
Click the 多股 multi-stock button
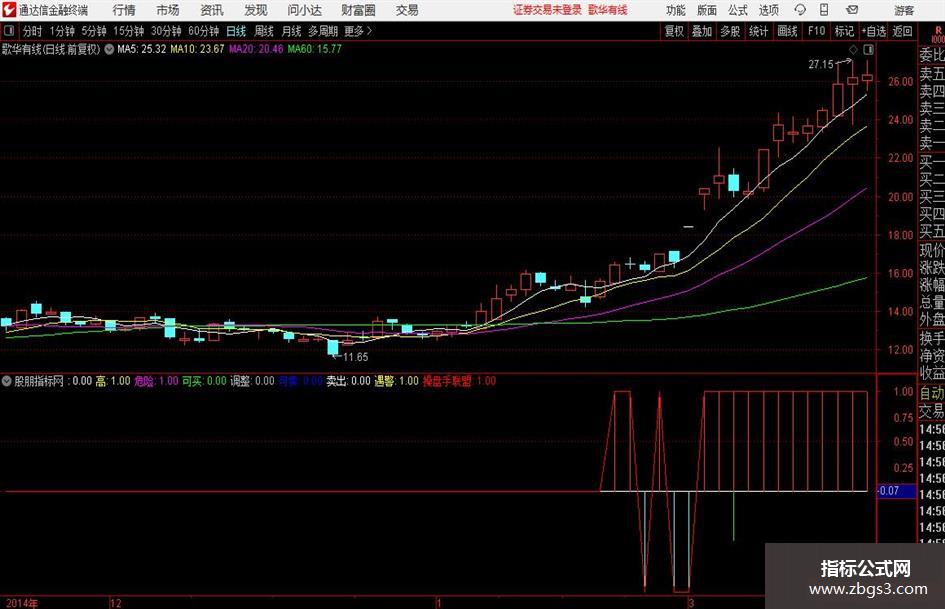pos(730,31)
